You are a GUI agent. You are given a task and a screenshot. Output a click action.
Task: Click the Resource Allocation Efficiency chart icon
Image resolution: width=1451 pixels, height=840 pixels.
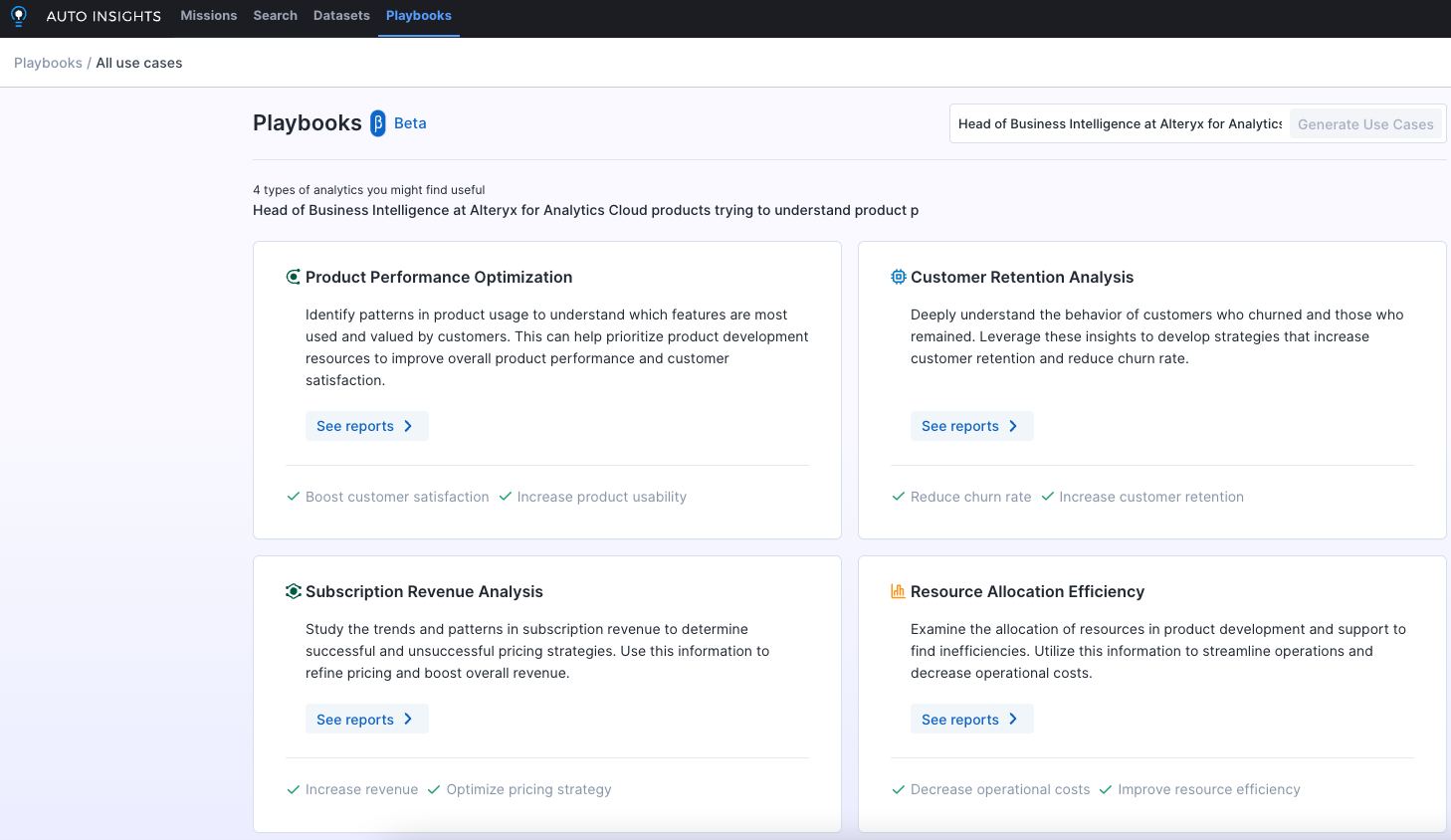898,591
